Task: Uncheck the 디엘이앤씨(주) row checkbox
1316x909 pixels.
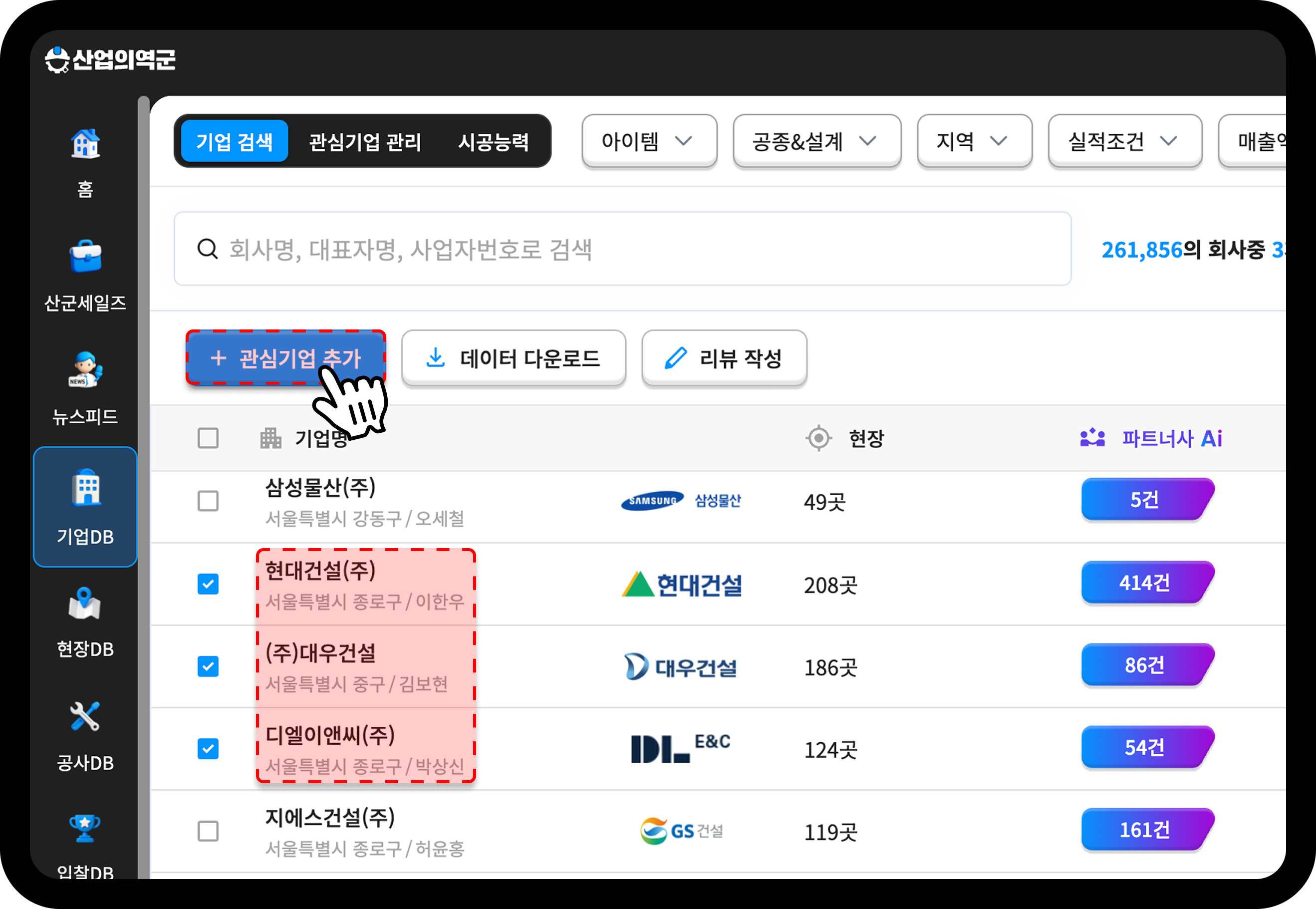Action: 208,749
